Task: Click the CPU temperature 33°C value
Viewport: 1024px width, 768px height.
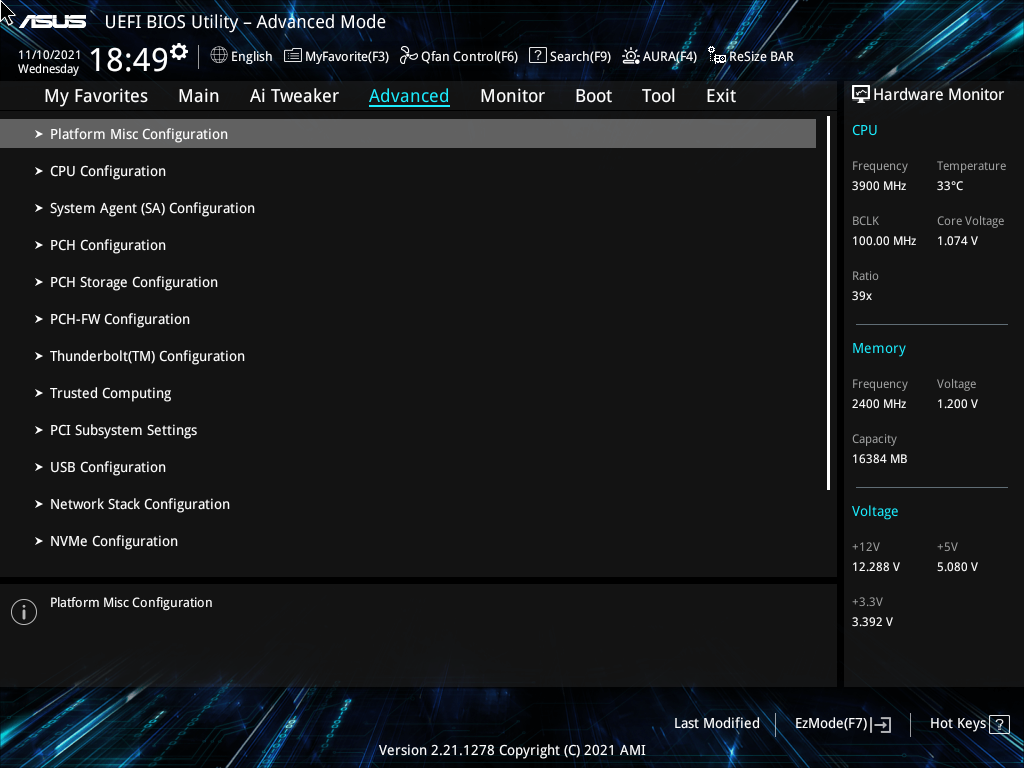Action: pyautogui.click(x=950, y=186)
